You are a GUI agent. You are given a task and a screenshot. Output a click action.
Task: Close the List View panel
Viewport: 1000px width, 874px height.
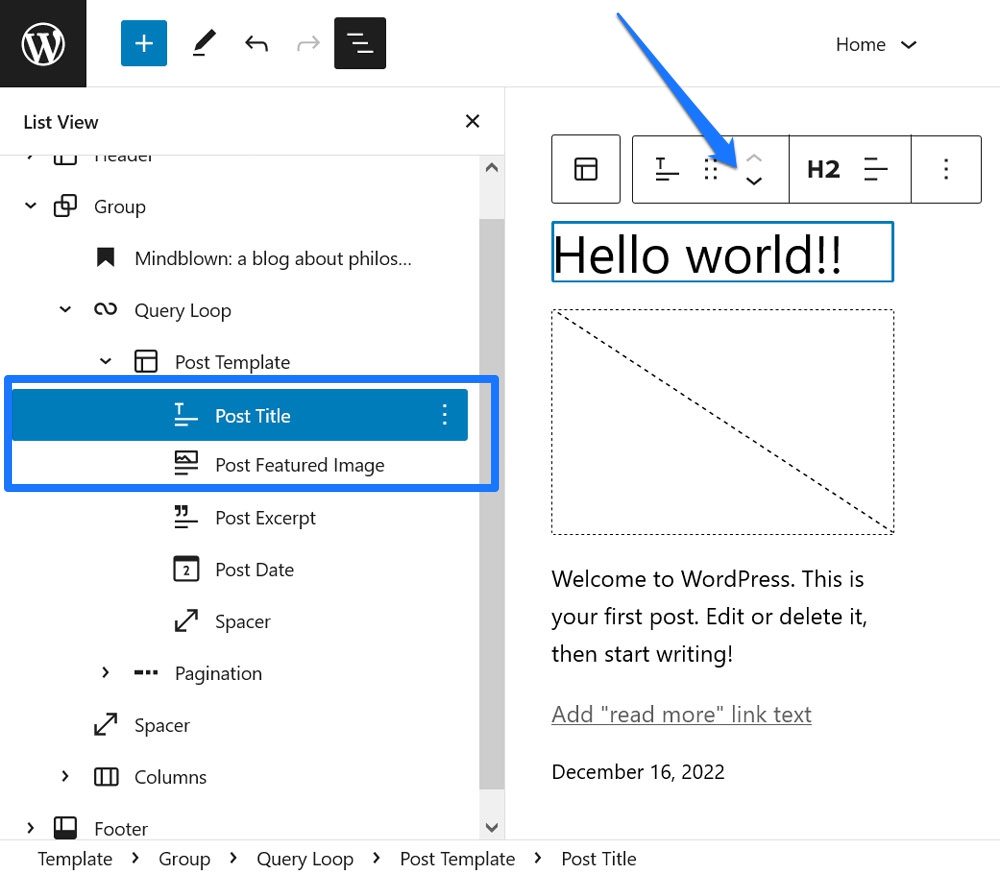click(473, 122)
